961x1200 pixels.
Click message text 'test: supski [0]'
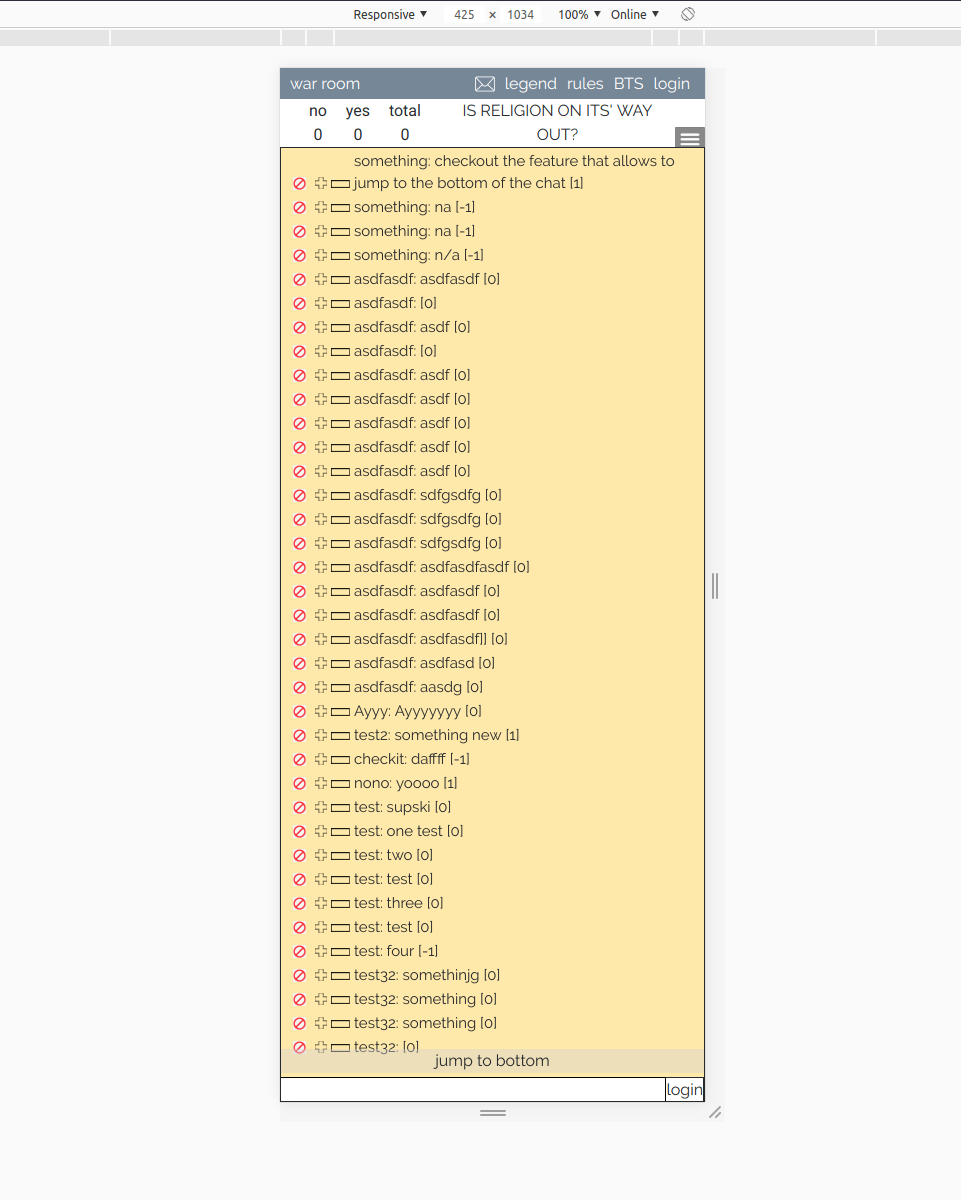(402, 807)
